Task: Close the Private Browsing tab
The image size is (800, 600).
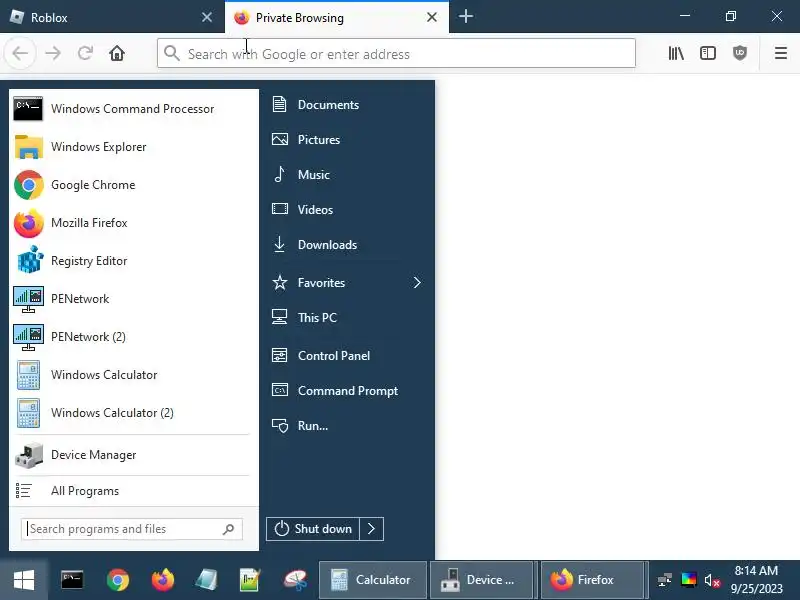Action: [x=432, y=17]
